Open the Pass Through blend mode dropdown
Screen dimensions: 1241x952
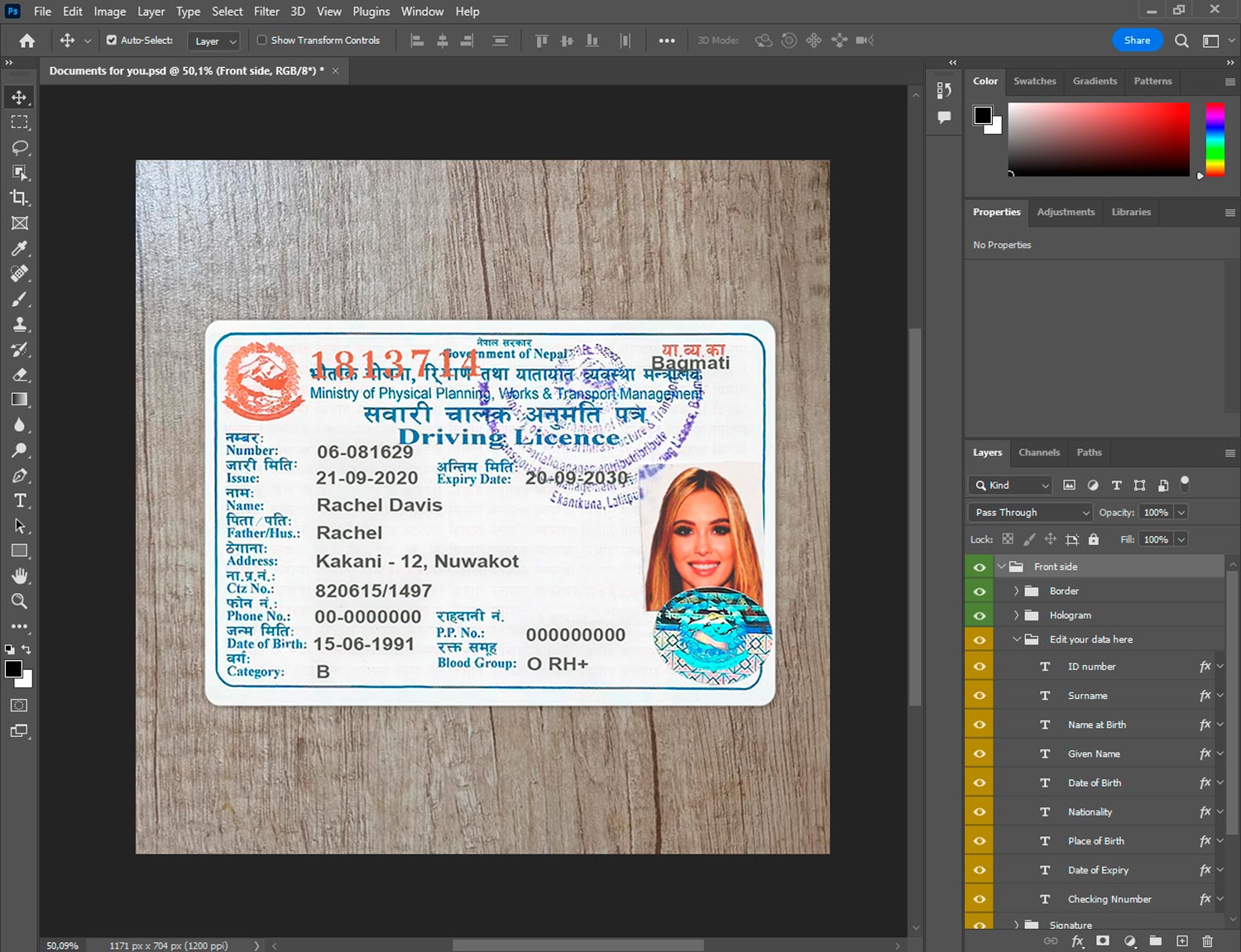pyautogui.click(x=1030, y=513)
